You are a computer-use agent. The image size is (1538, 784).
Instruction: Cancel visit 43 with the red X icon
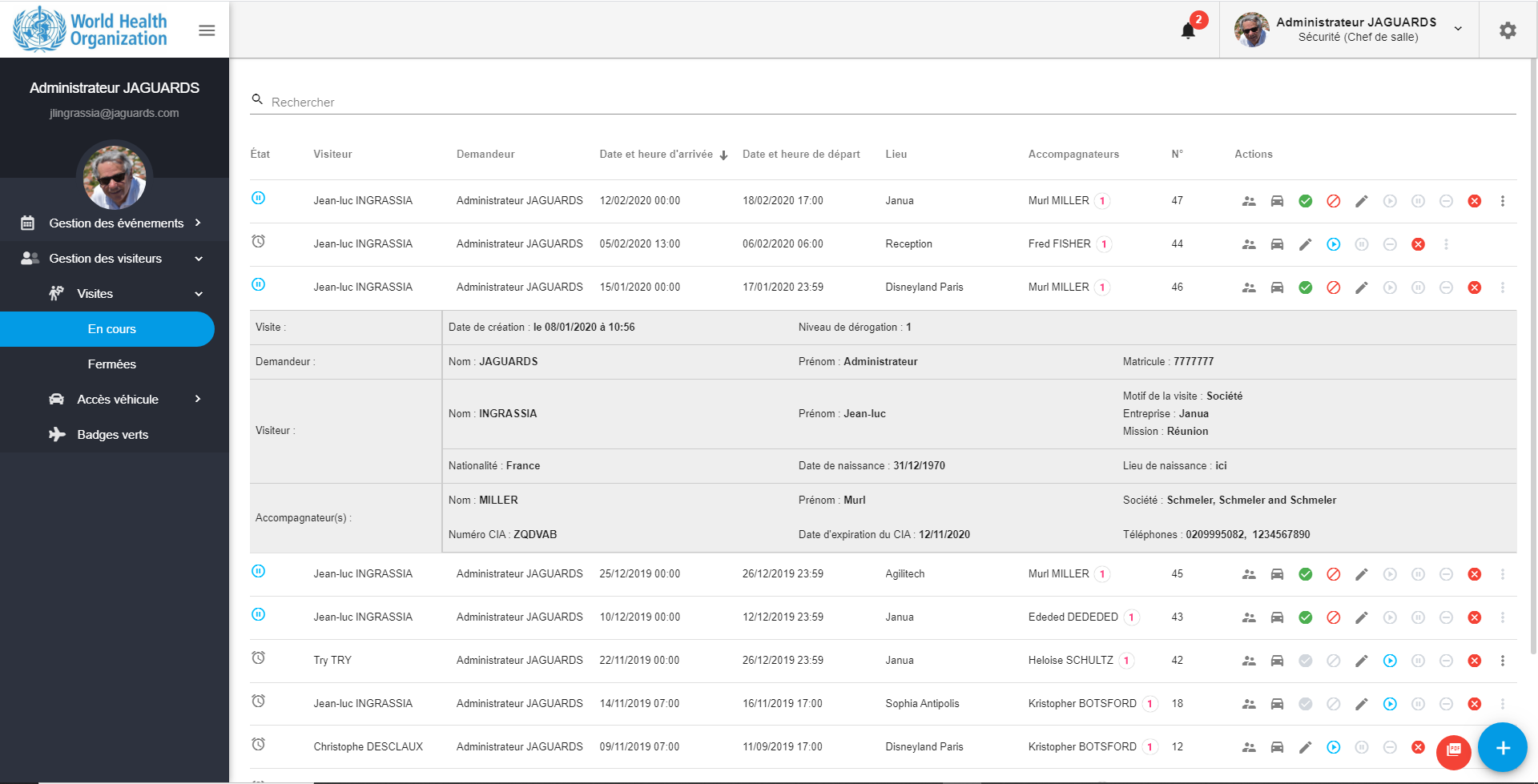pos(1474,617)
